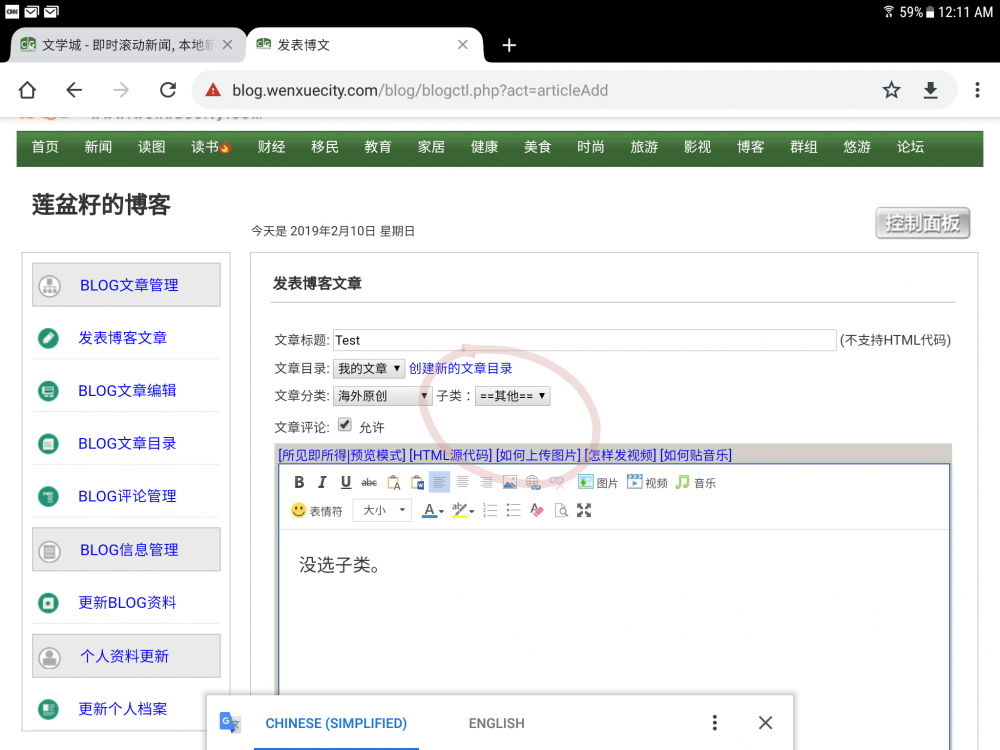Toggle bold formatting in the editor

(299, 482)
